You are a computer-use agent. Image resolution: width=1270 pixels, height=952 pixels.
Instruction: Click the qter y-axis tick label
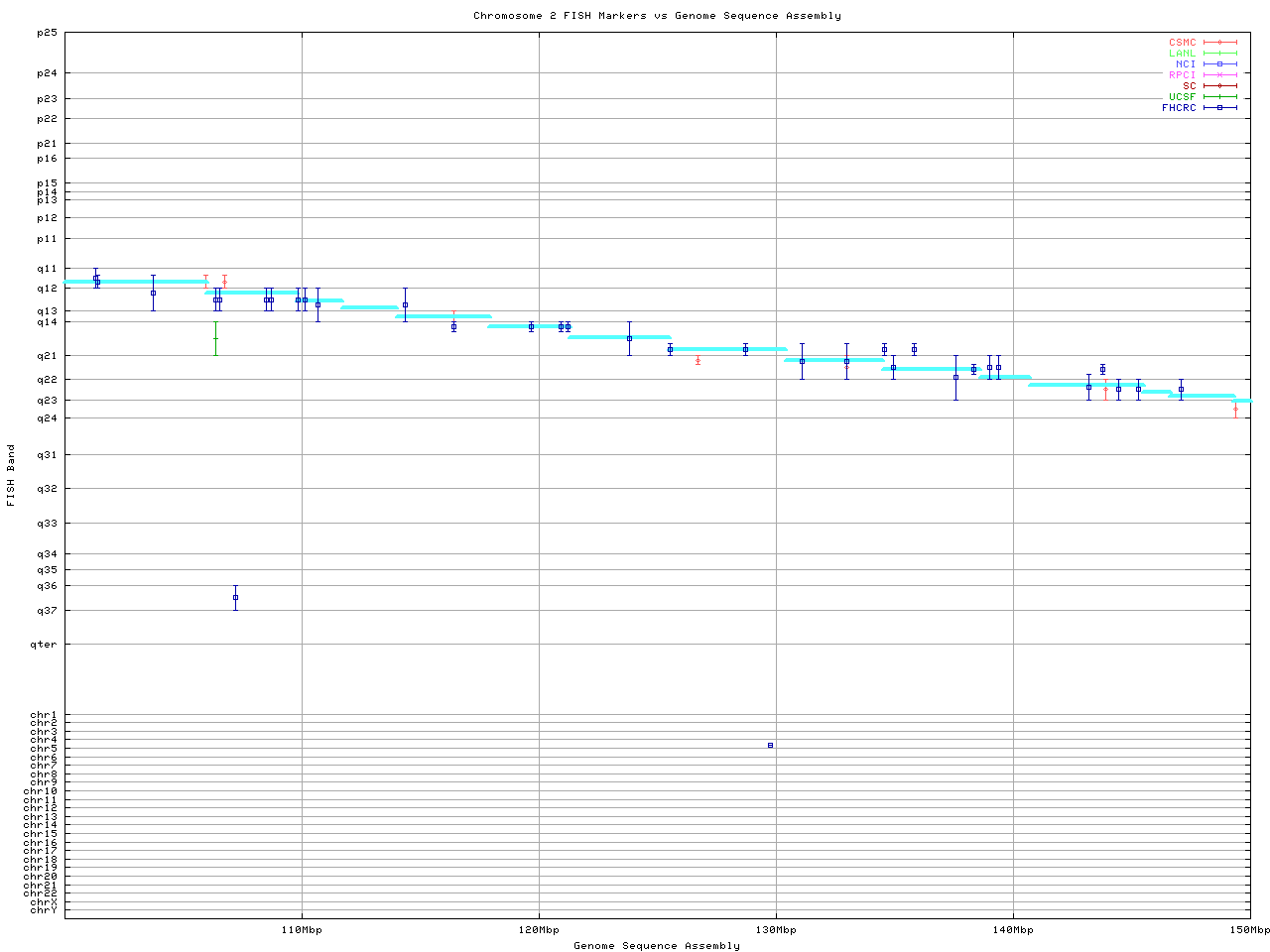coord(45,645)
